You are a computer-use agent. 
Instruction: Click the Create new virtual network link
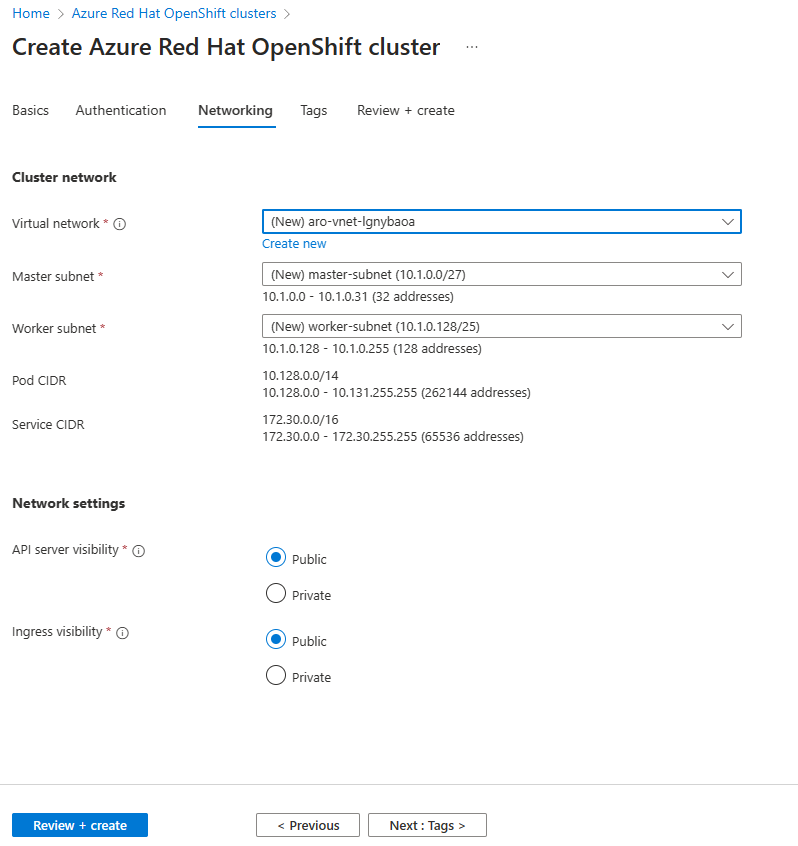(294, 244)
